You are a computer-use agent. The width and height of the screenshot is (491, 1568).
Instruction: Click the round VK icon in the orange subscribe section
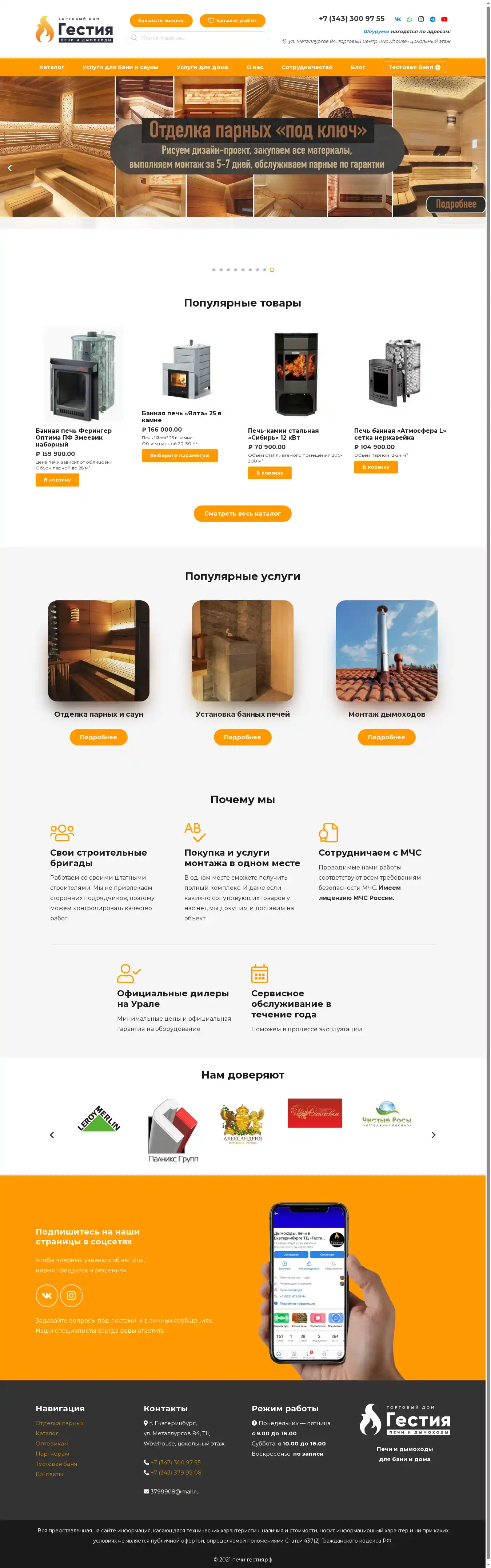coord(47,1295)
